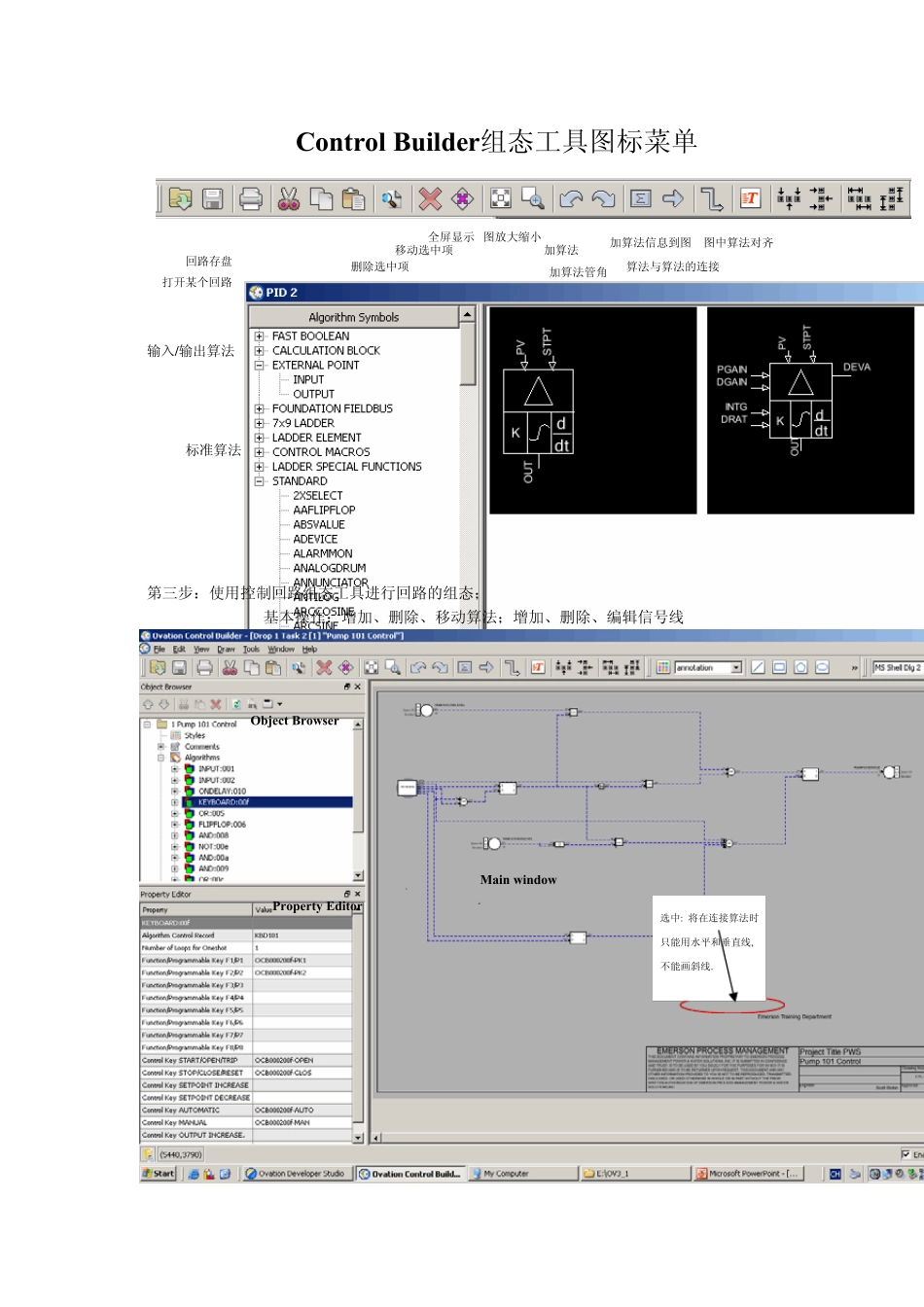Open the Draw menu
Image resolution: width=924 pixels, height=1307 pixels.
pos(226,650)
